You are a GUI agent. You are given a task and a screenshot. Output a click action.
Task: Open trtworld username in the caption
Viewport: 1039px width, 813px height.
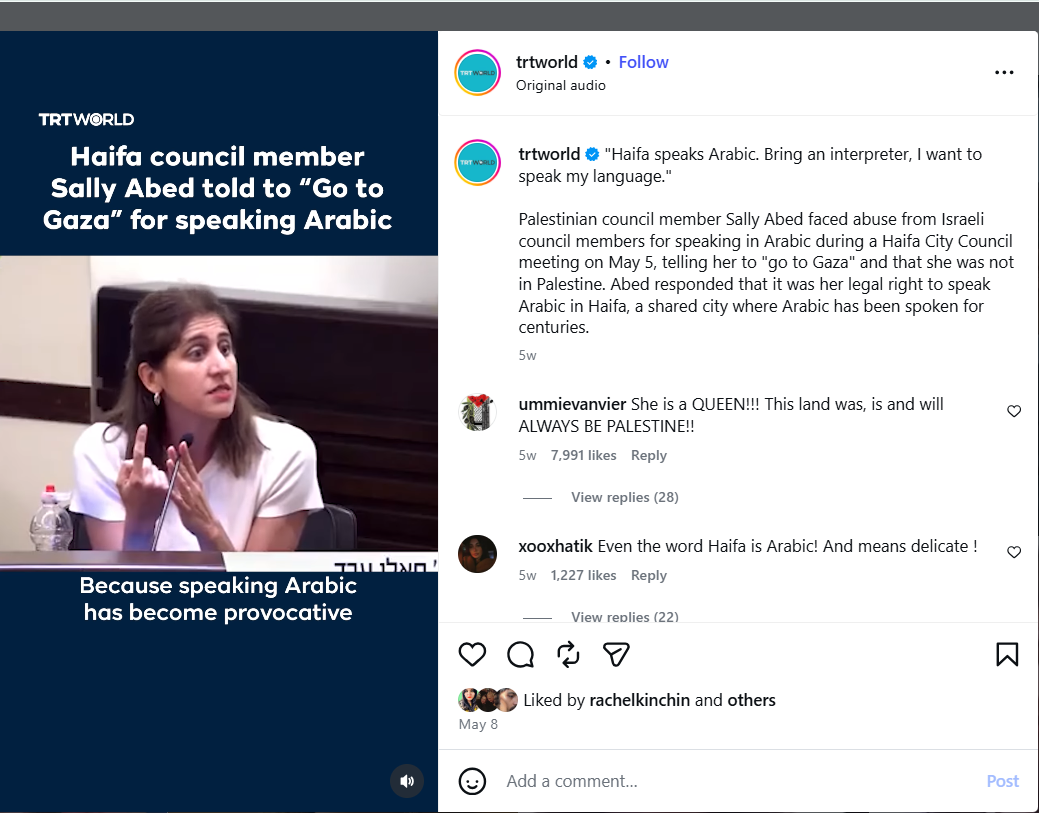click(x=549, y=154)
